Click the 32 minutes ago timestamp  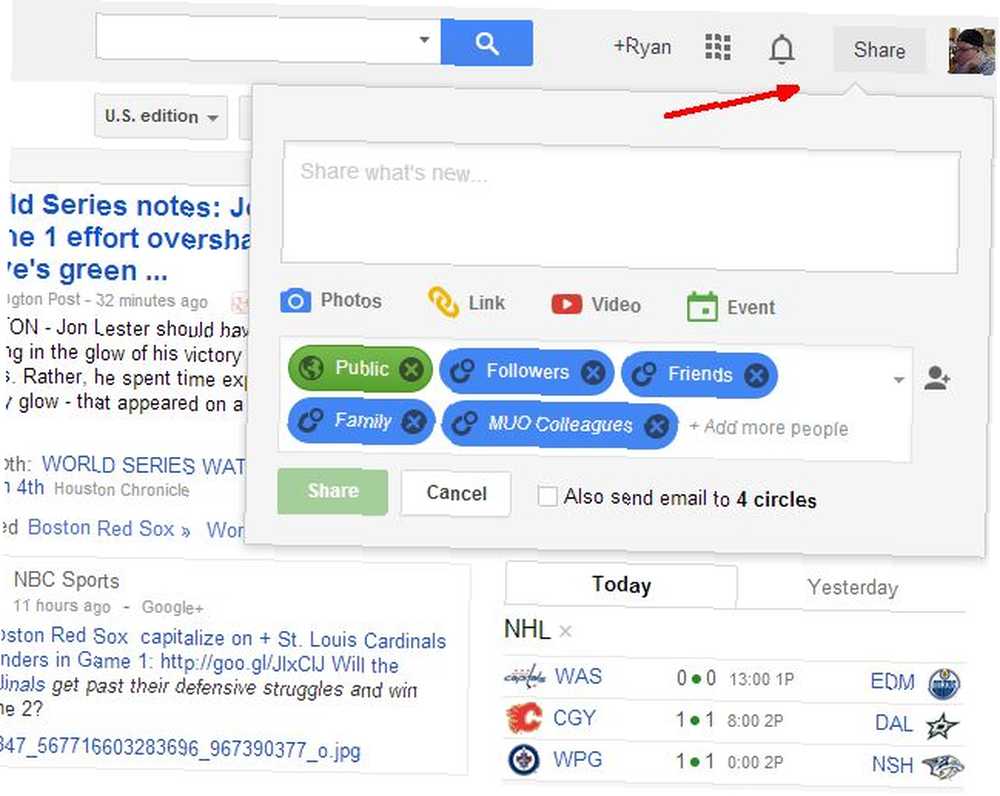click(x=151, y=300)
